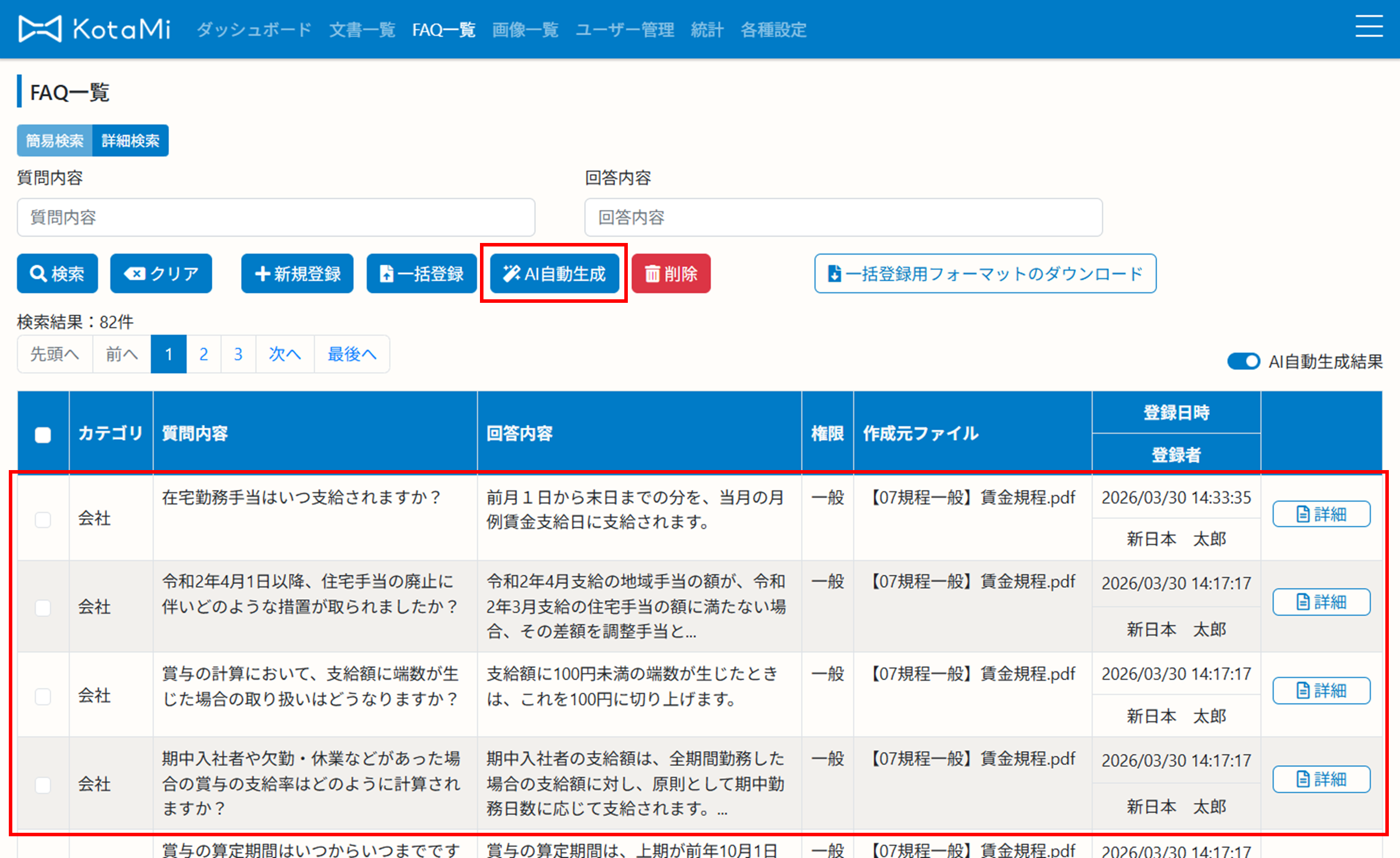Go to page 2 of results
Viewport: 1400px width, 858px height.
coord(204,354)
